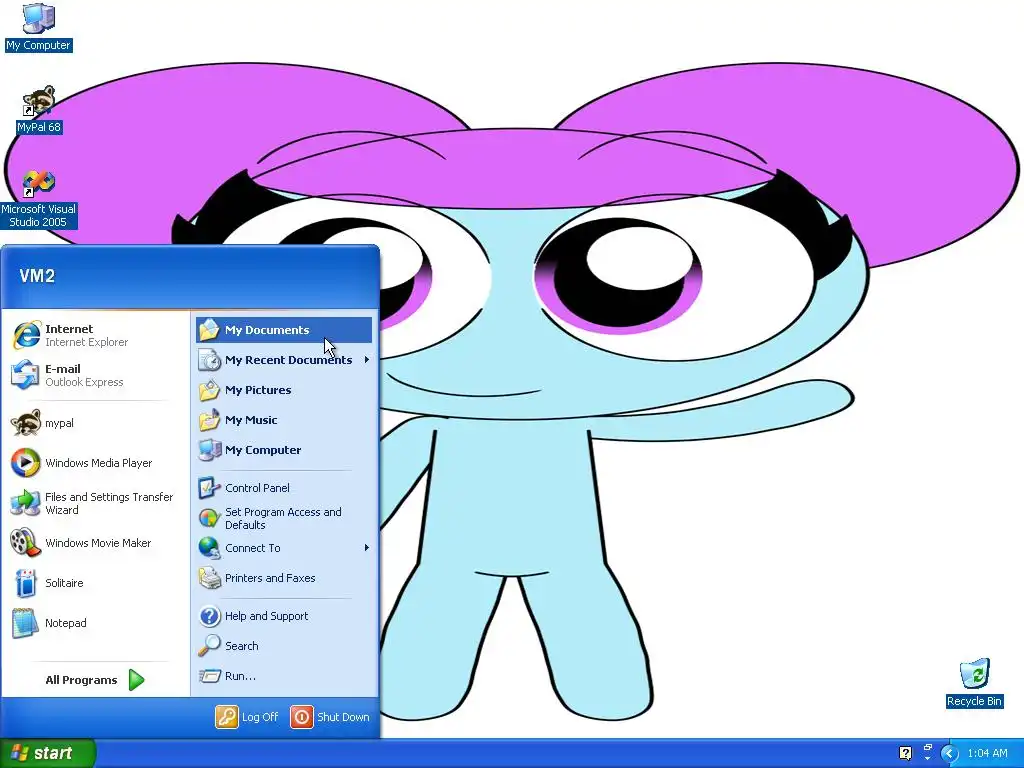Open My Computer in Start menu

pyautogui.click(x=283, y=450)
